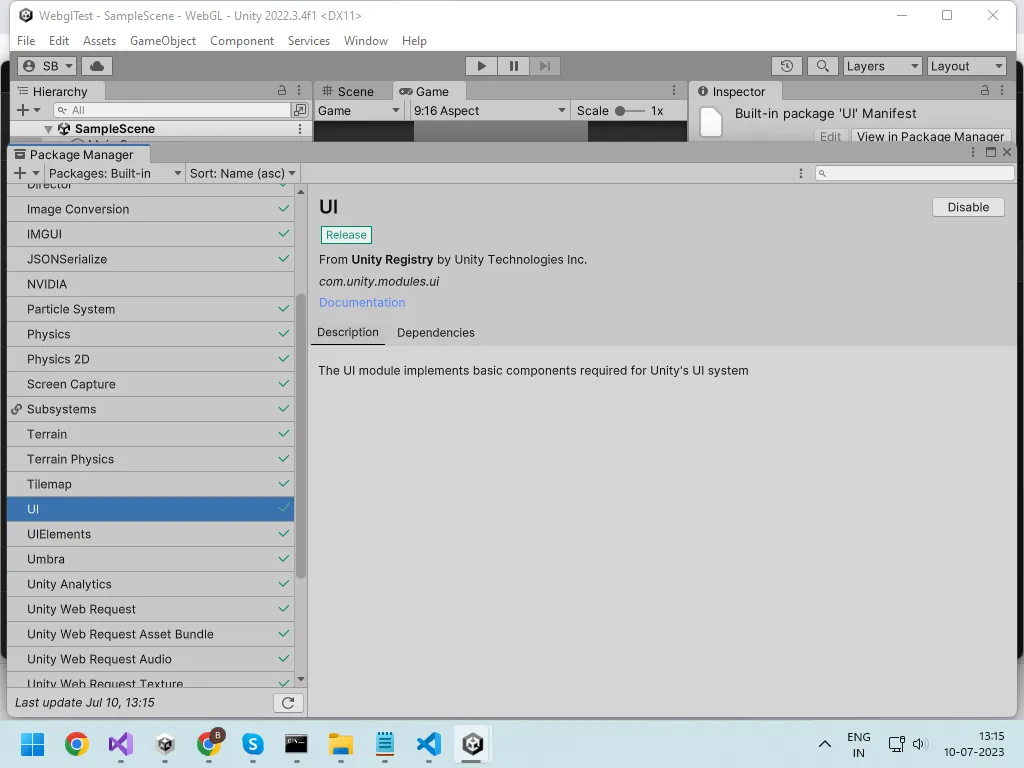Click the Disable button for UI package
This screenshot has height=768, width=1024.
(968, 207)
